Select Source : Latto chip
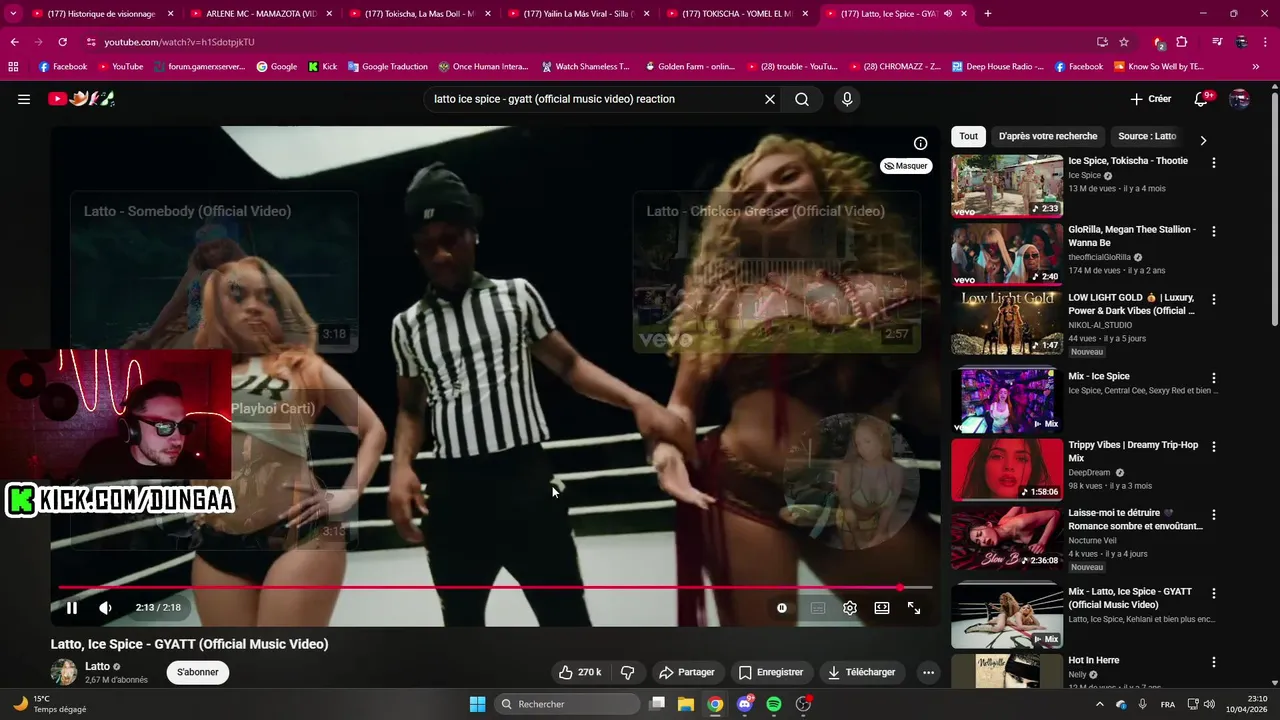 point(1147,136)
